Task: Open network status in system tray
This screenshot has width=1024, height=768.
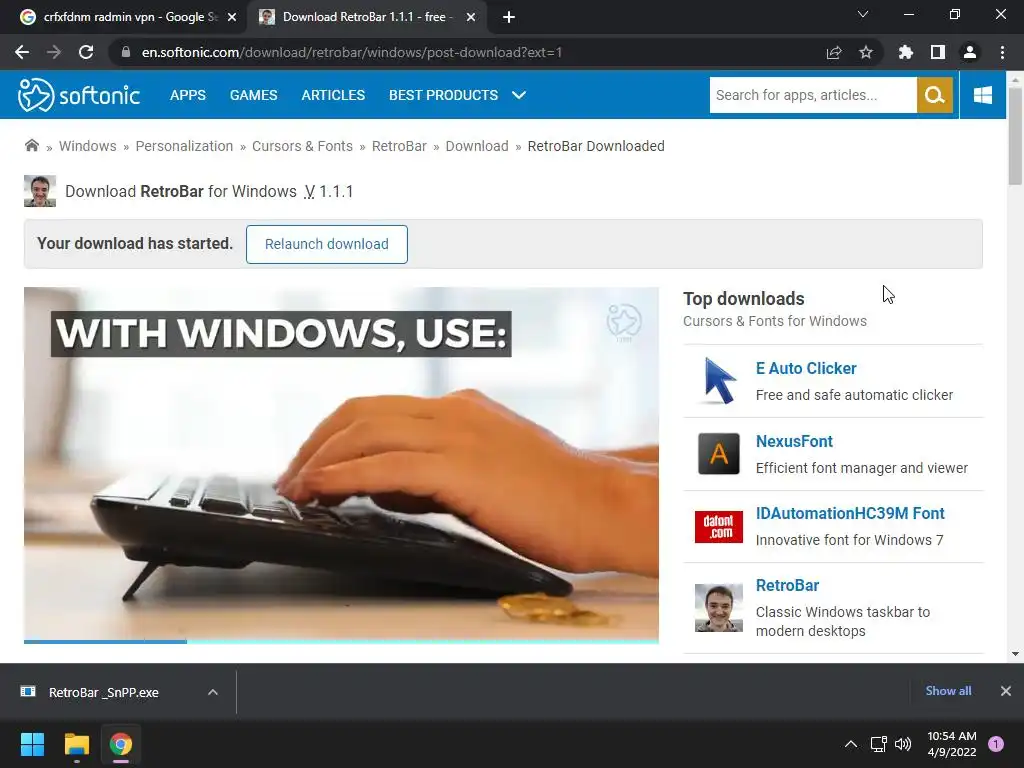Action: click(878, 744)
